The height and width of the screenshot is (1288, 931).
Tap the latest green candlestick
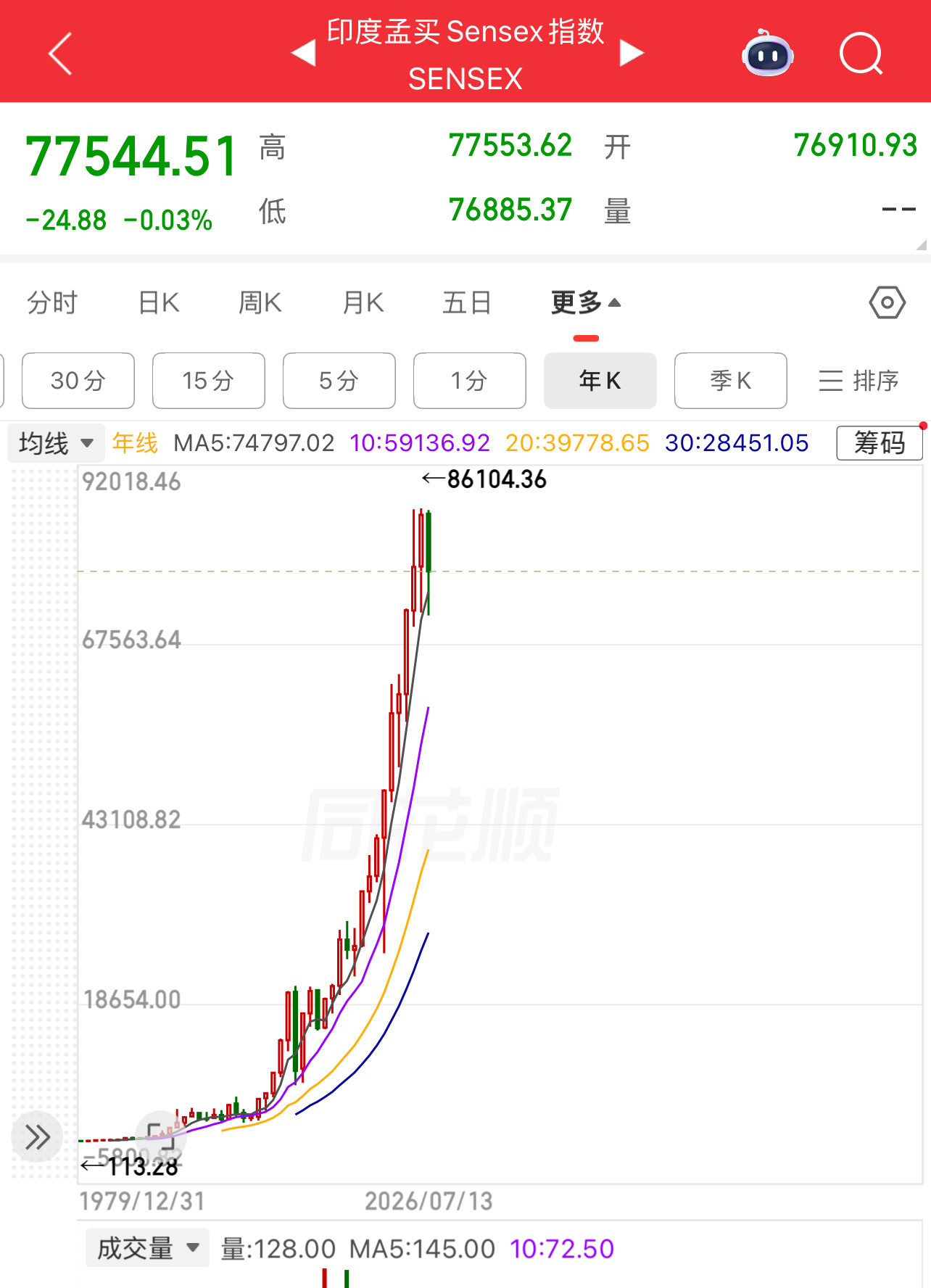(x=429, y=562)
